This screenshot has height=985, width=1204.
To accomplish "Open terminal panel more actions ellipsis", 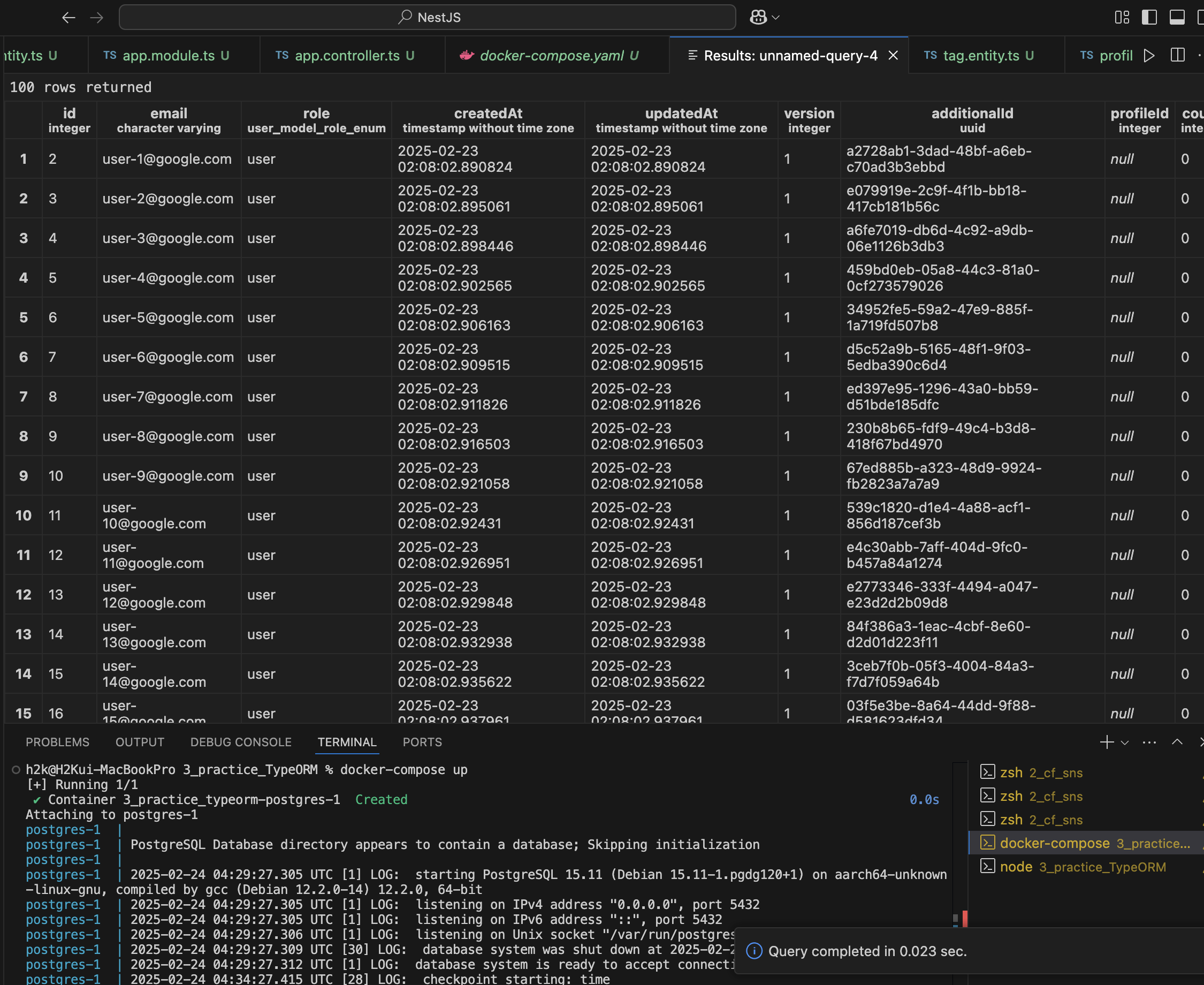I will 1149,742.
